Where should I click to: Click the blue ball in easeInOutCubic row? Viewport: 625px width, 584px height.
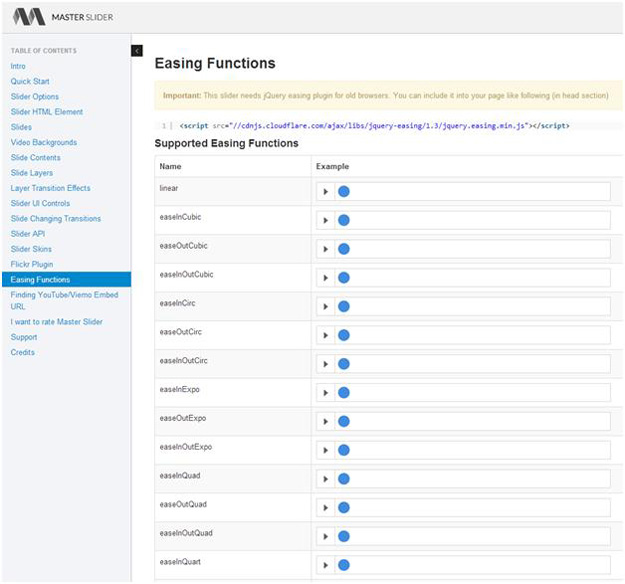pos(344,278)
